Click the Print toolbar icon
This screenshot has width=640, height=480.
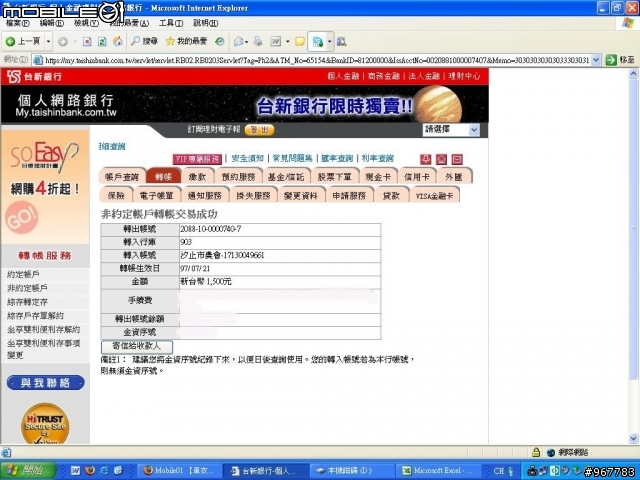click(258, 41)
